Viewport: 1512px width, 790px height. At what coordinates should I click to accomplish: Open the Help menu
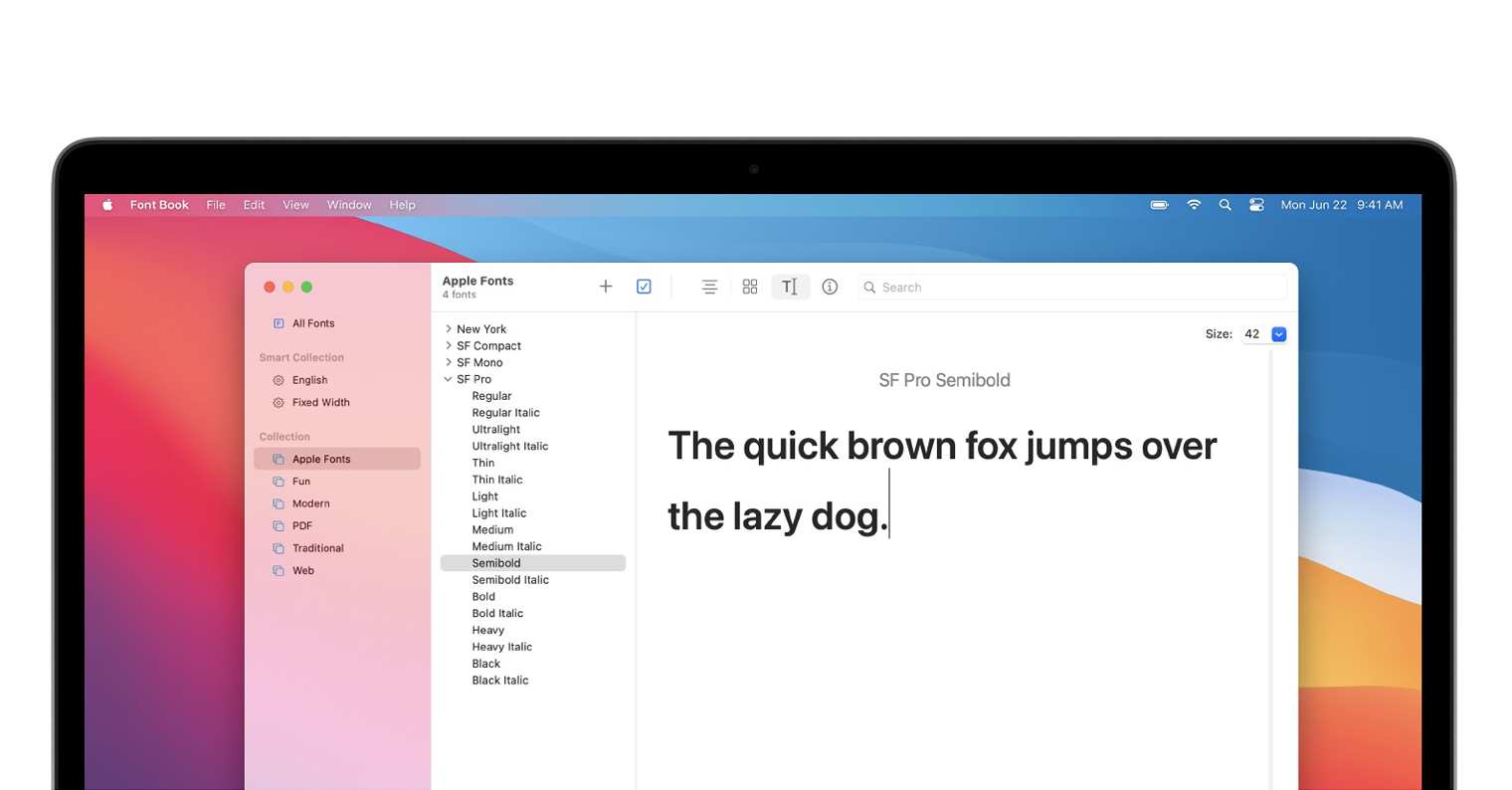tap(402, 205)
